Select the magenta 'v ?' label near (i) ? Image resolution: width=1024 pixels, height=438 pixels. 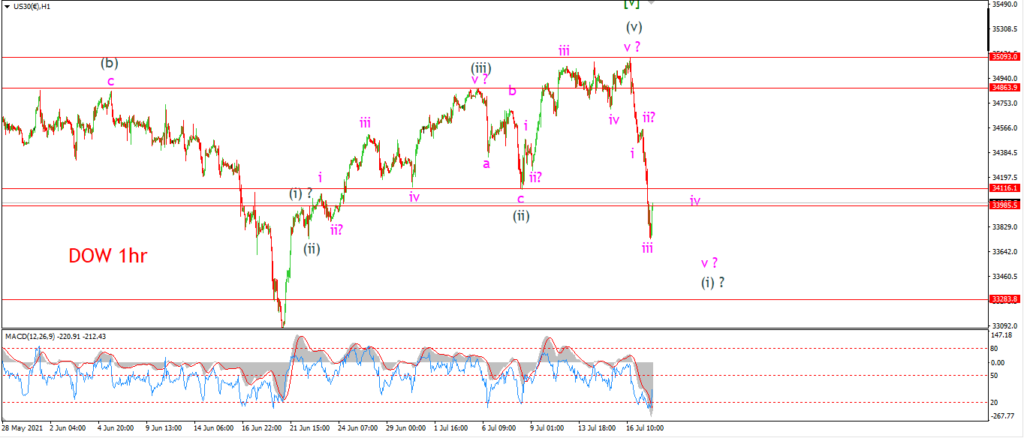(x=710, y=263)
